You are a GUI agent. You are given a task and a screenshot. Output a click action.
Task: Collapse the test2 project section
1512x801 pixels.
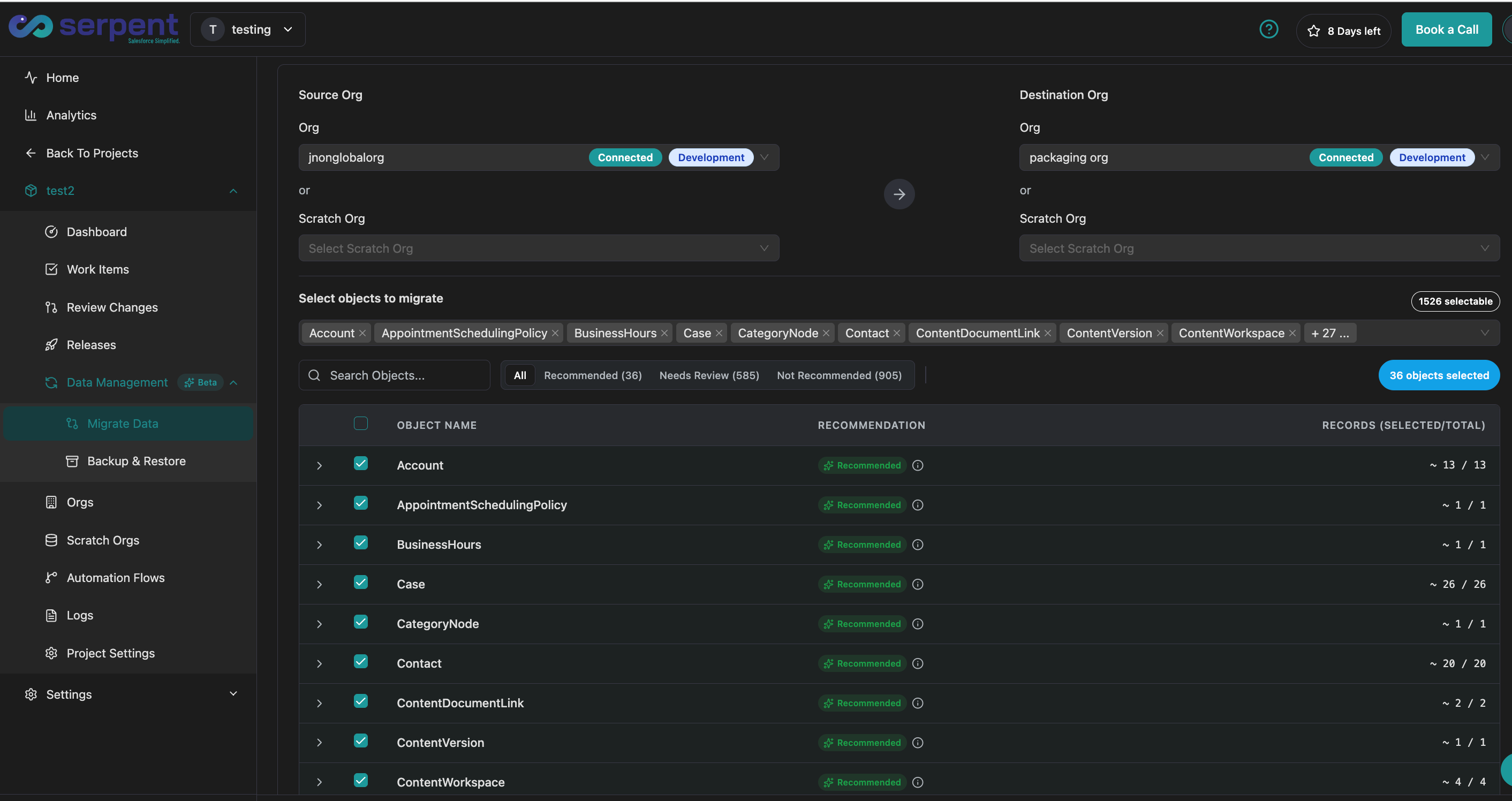(233, 191)
